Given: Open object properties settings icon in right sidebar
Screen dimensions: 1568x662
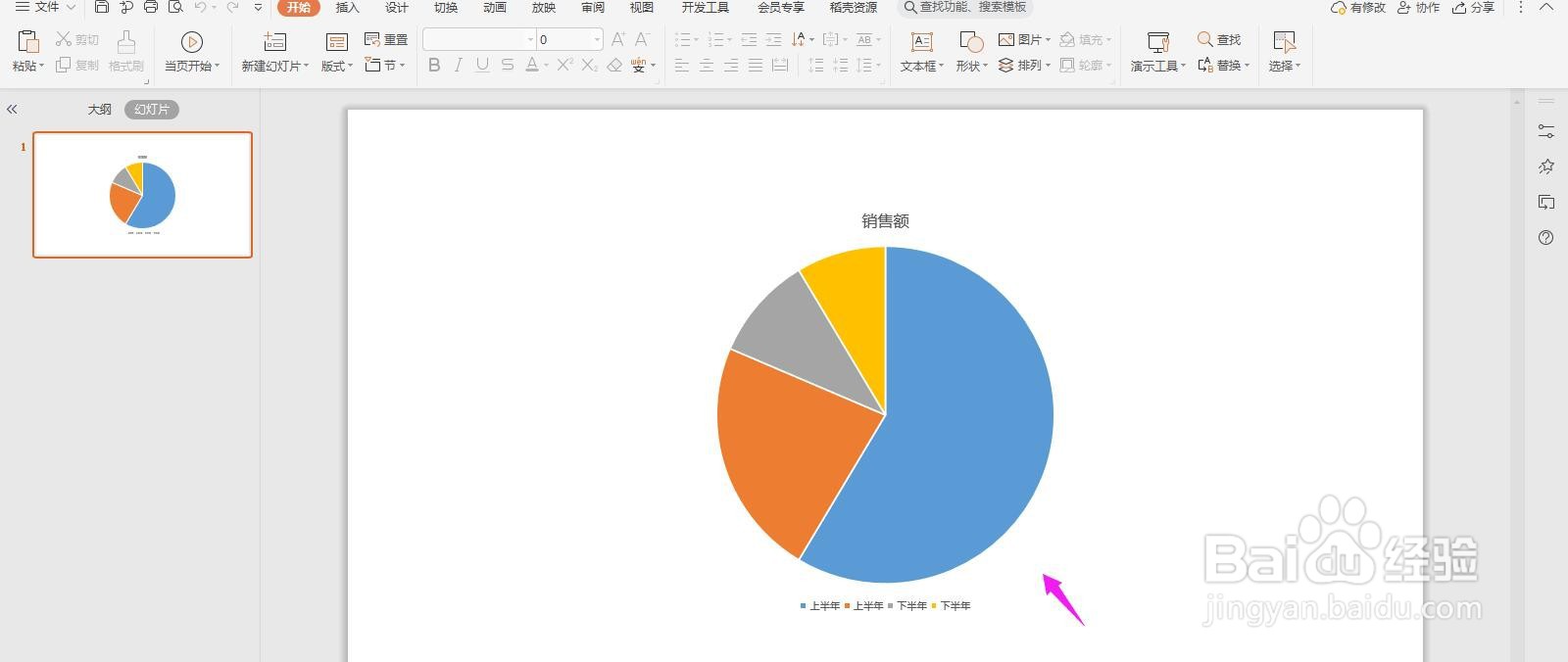Looking at the screenshot, I should 1546,131.
